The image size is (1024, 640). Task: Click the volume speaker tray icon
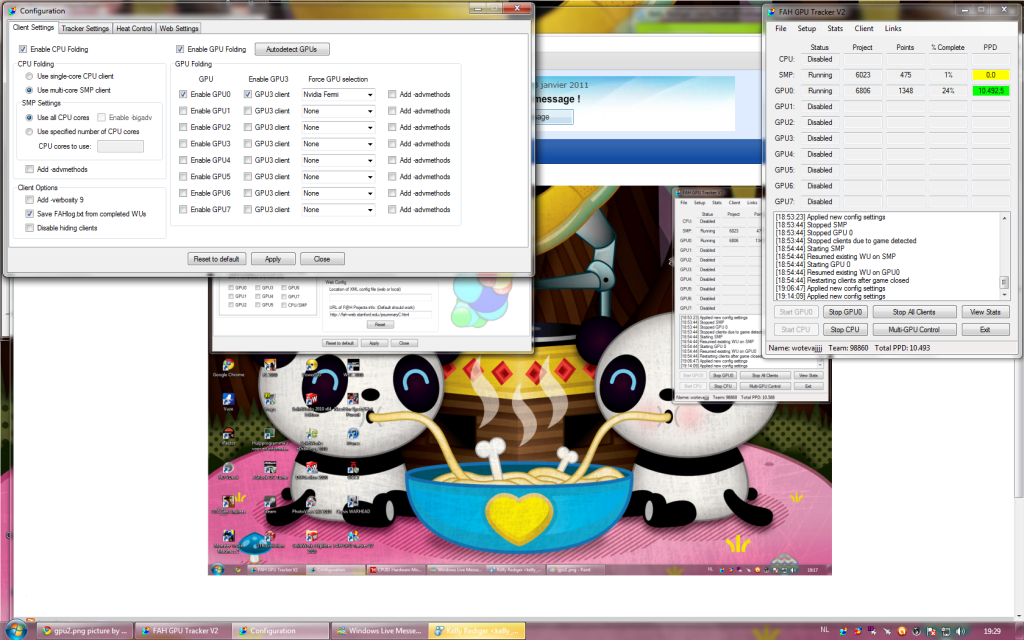click(960, 631)
